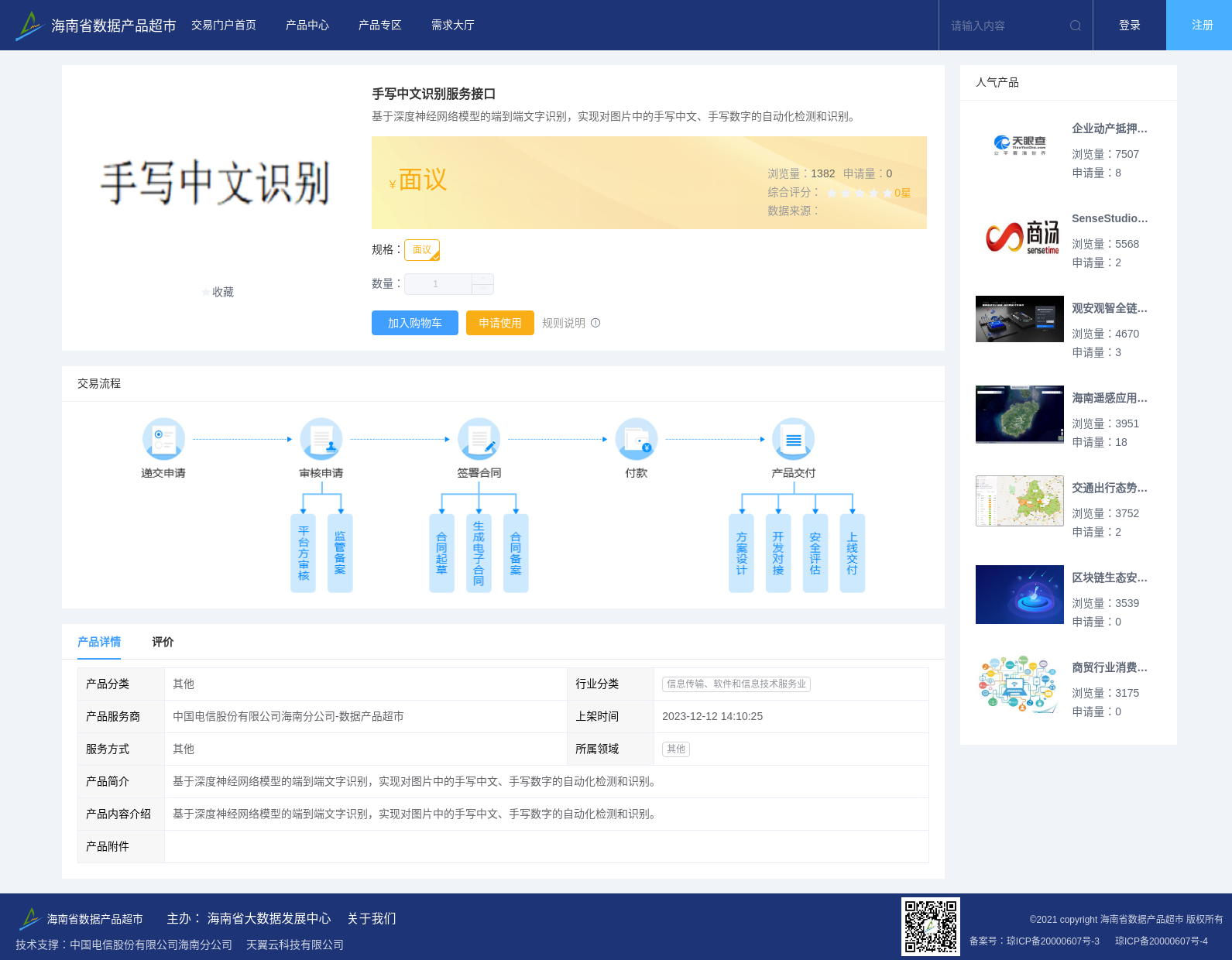Click the footer QR code image
1232x960 pixels.
click(x=931, y=927)
